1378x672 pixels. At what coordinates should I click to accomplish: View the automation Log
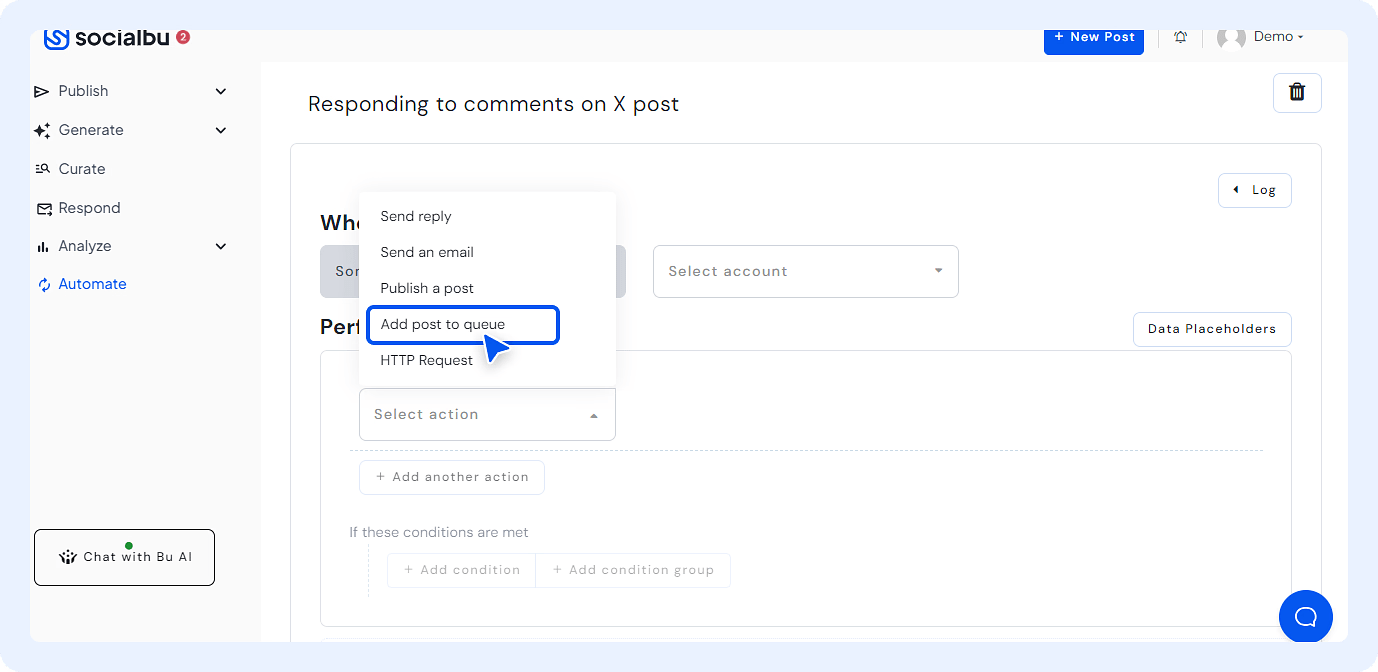click(1254, 190)
